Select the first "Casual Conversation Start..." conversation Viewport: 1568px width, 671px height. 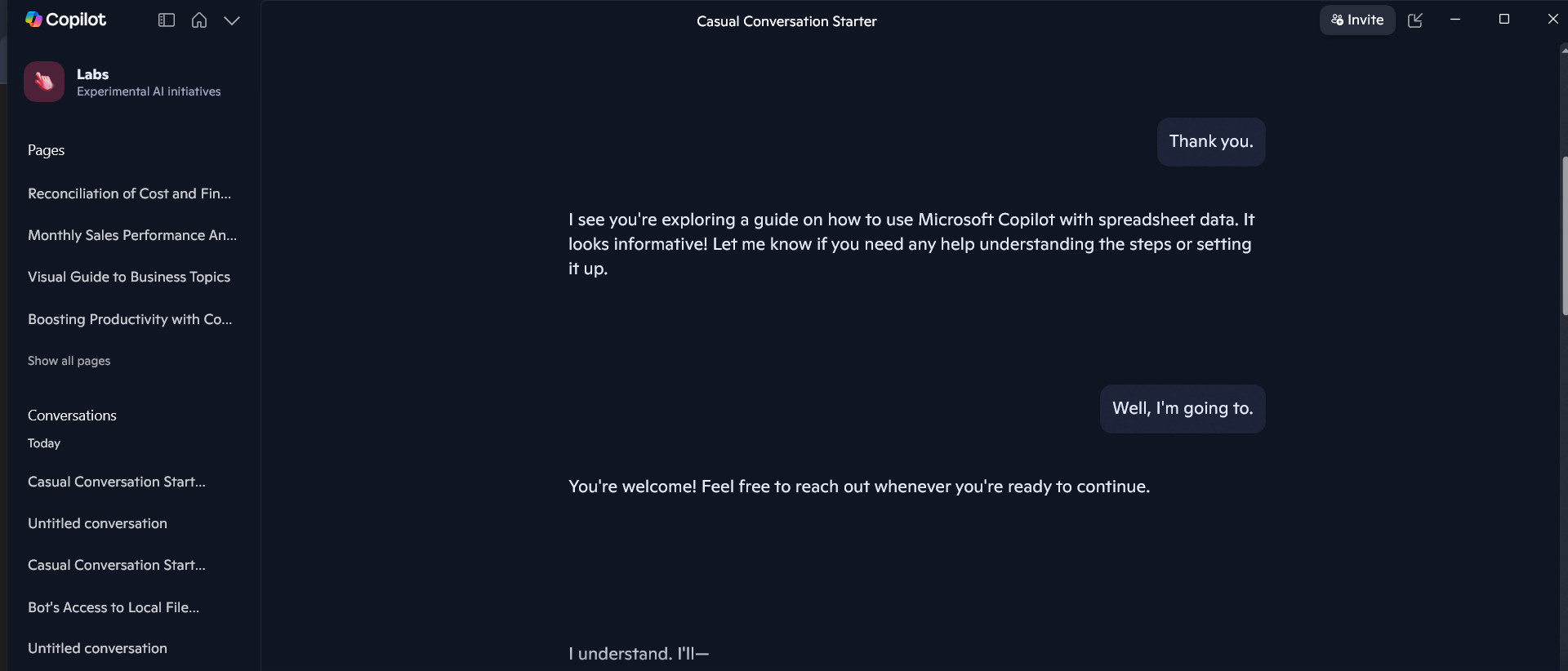pos(116,482)
